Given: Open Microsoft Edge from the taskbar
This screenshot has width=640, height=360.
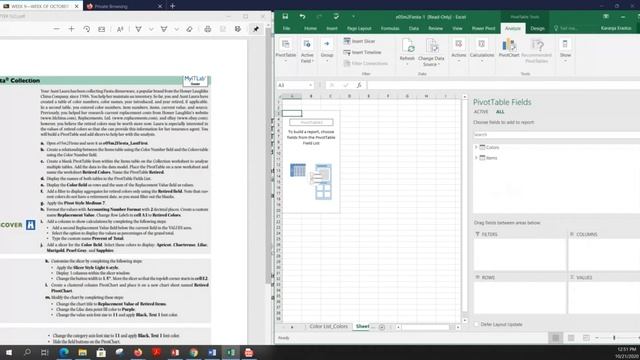Looking at the screenshot, I should point(64,352).
